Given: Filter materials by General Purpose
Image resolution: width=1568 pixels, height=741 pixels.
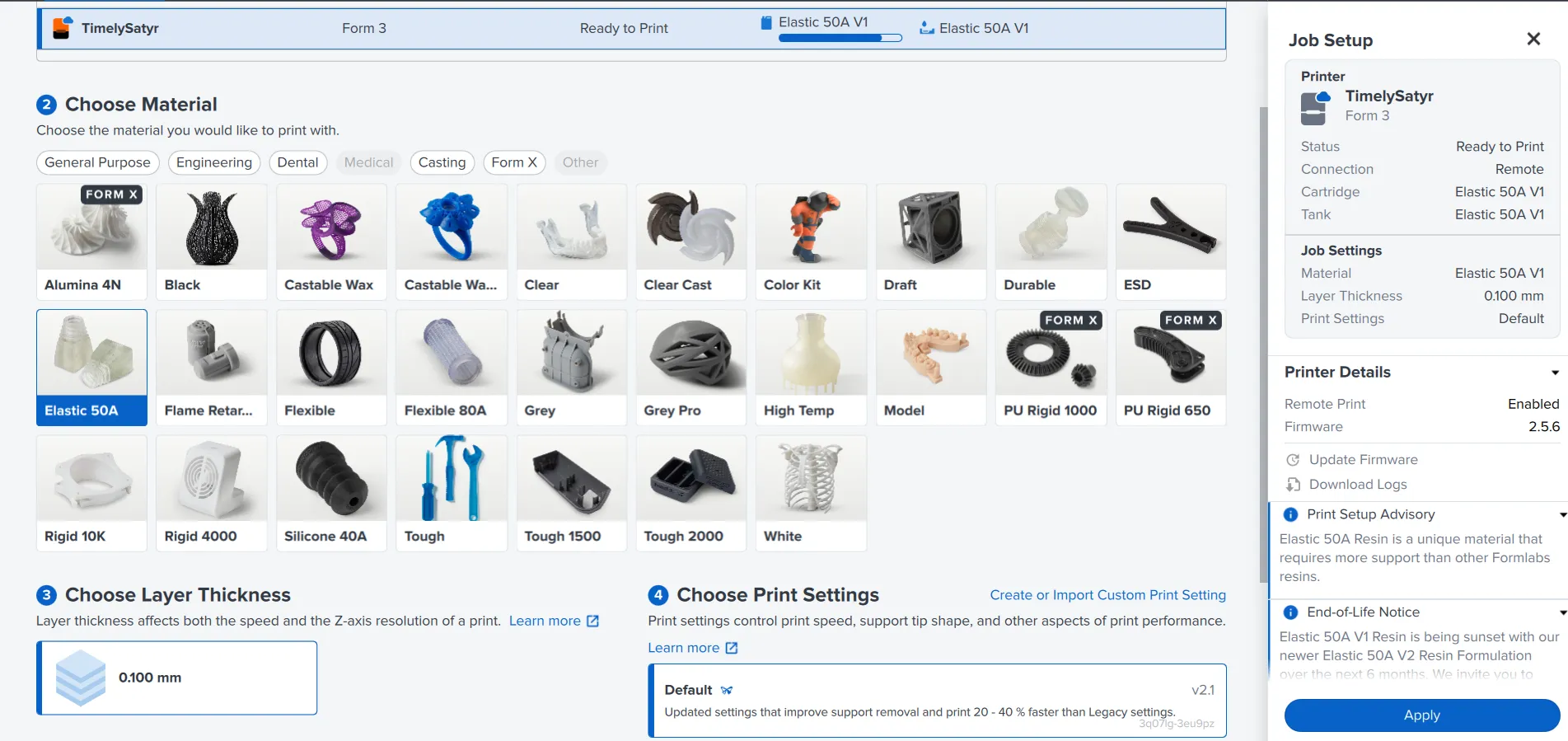Looking at the screenshot, I should pos(97,162).
